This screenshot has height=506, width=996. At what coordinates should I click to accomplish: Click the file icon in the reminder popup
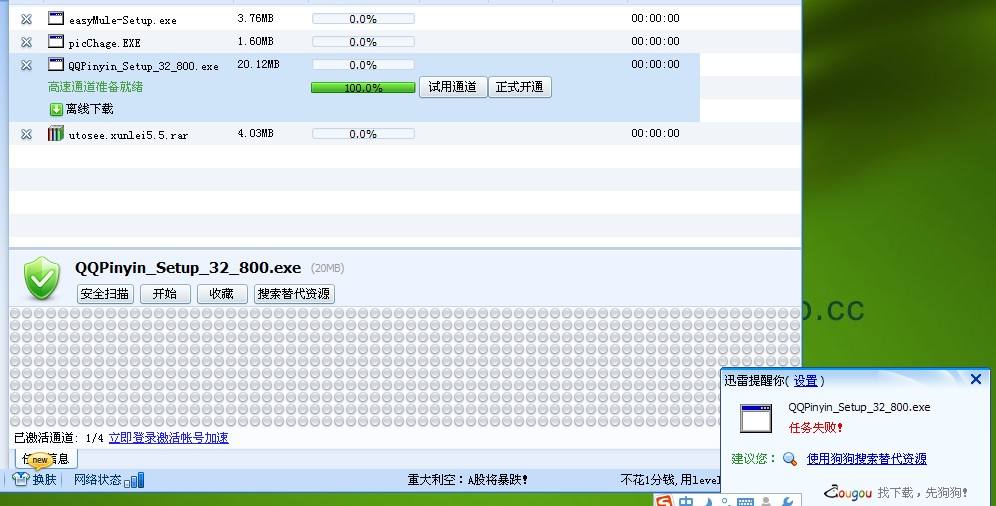[756, 419]
